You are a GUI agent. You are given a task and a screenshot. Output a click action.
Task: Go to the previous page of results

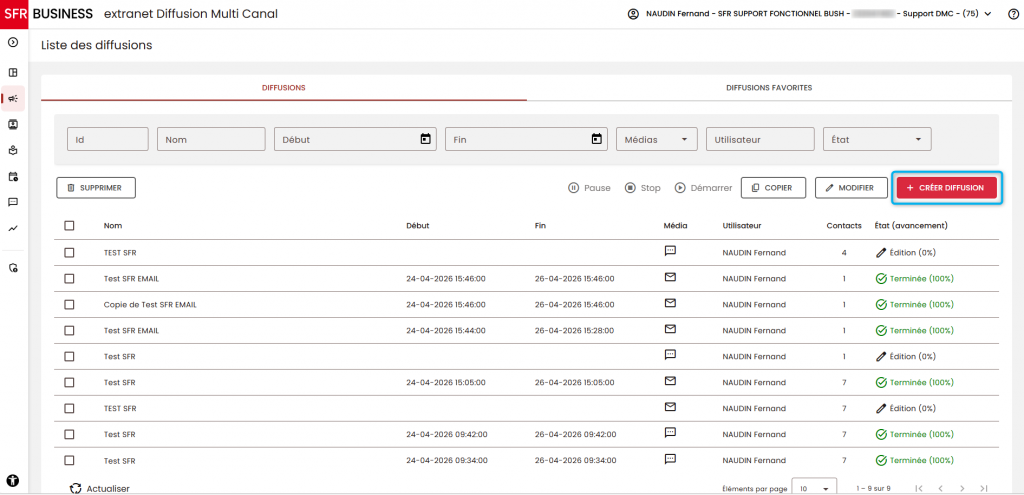click(940, 488)
